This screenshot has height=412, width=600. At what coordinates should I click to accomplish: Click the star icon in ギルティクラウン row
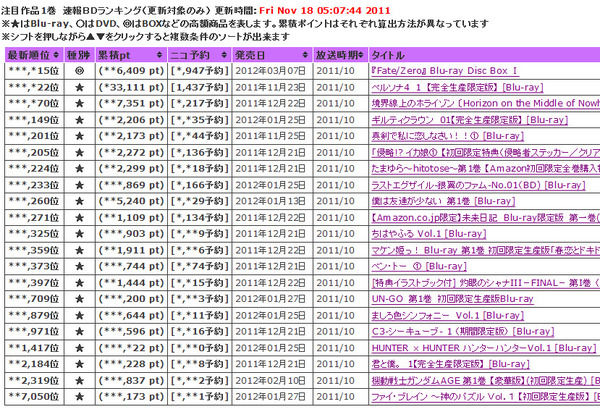(x=79, y=120)
